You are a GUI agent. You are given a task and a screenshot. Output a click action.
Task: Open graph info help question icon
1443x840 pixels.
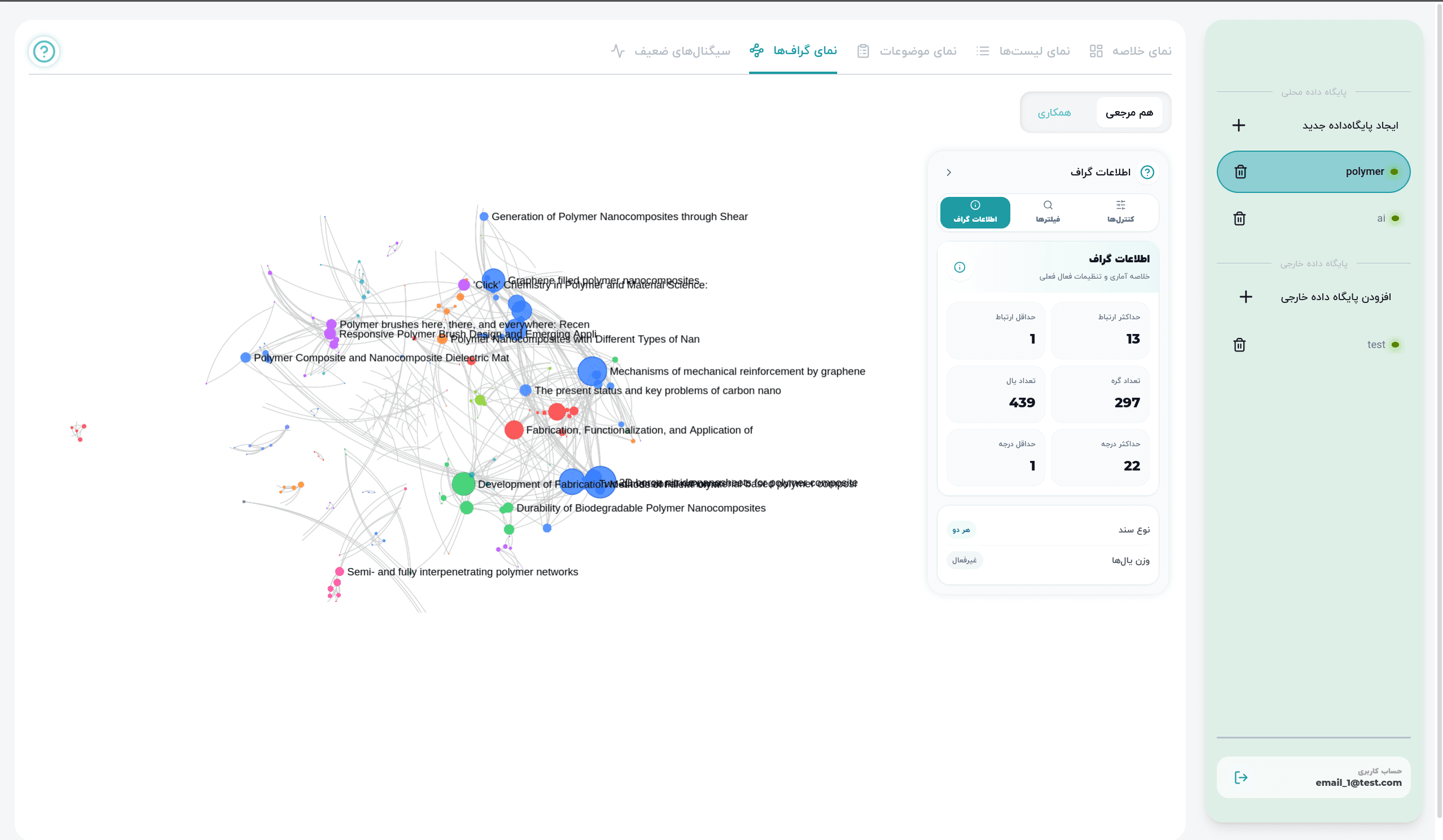point(1147,173)
